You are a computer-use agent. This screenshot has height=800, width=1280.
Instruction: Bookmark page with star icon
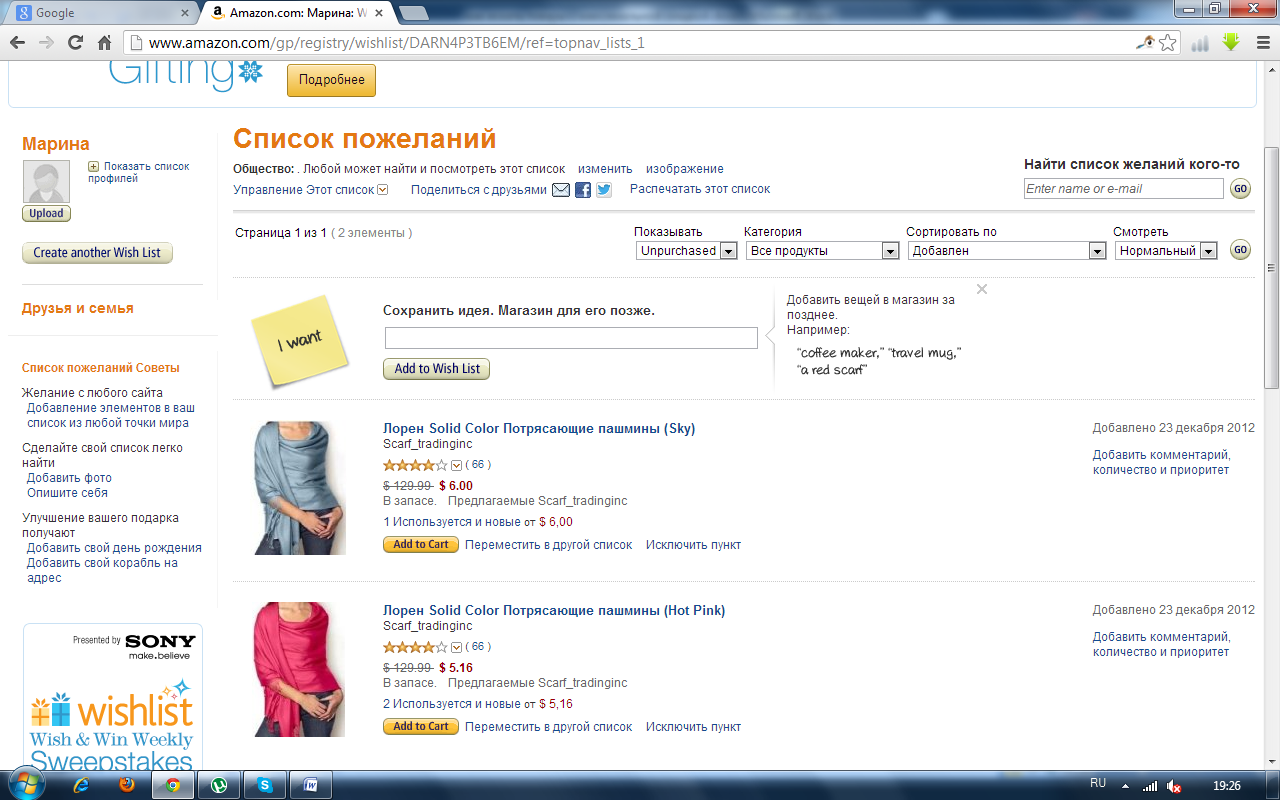[x=1167, y=43]
